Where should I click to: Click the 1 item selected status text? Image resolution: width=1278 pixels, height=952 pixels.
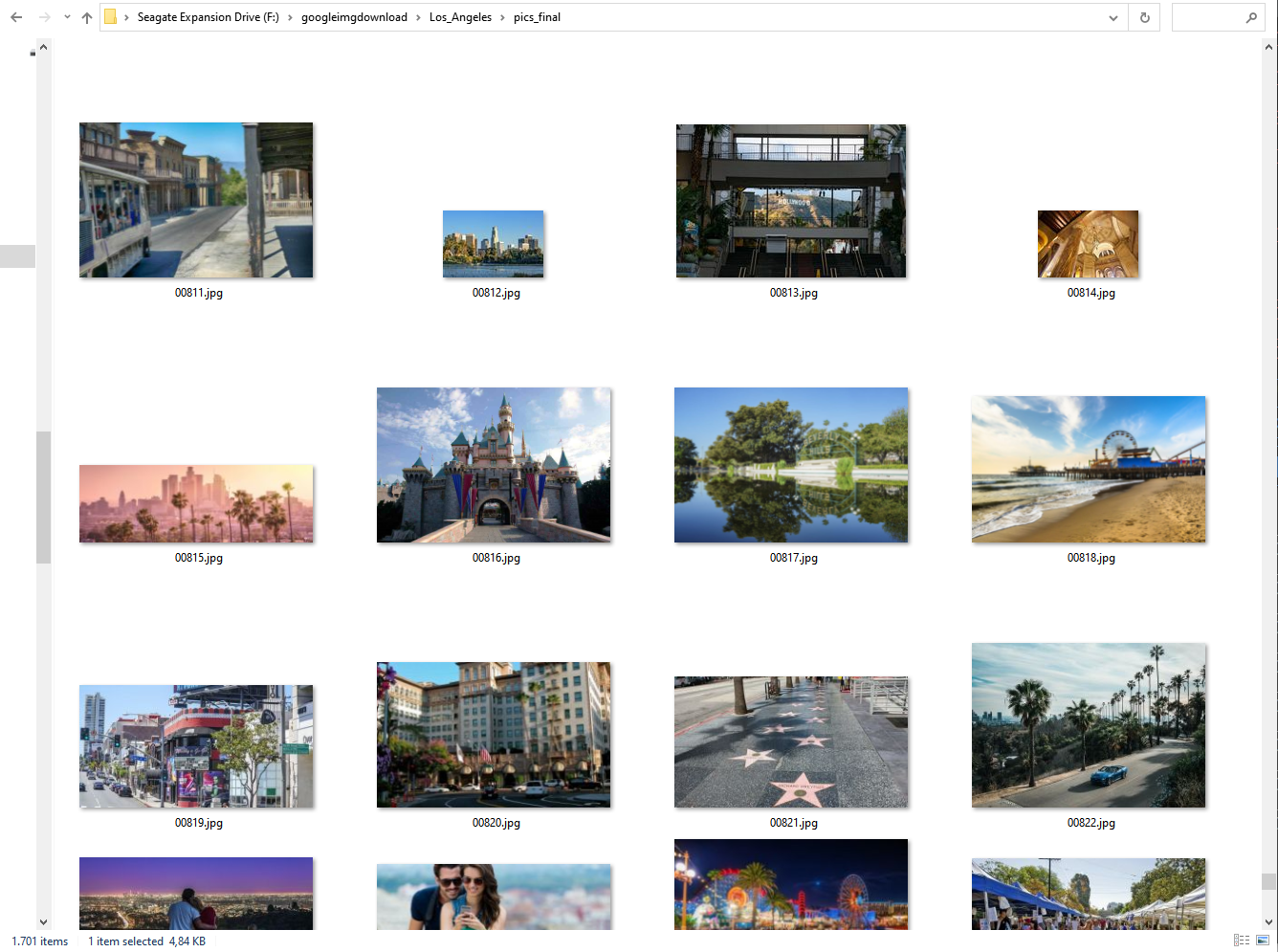[x=126, y=941]
